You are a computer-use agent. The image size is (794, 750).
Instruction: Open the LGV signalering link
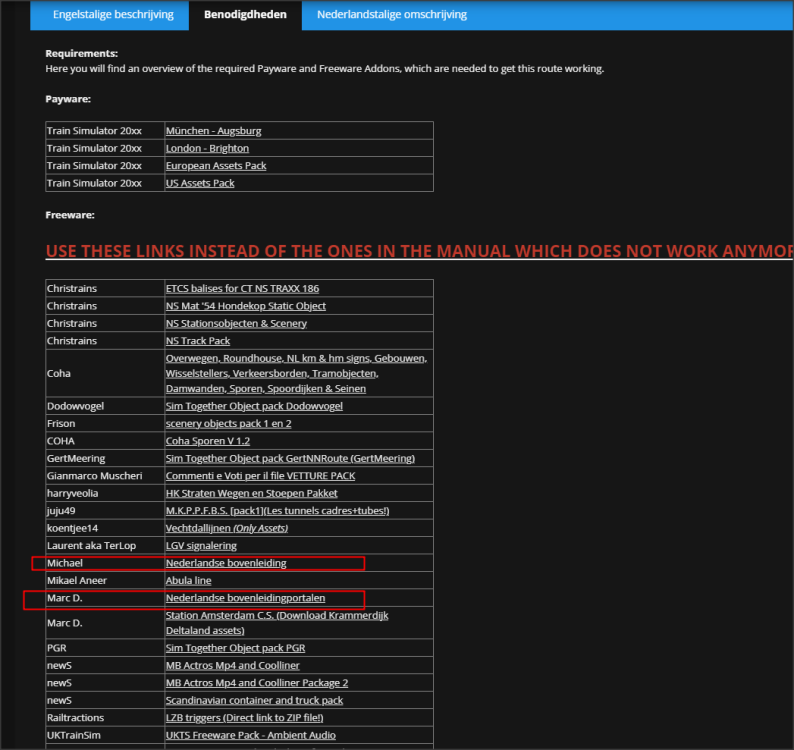pyautogui.click(x=201, y=546)
